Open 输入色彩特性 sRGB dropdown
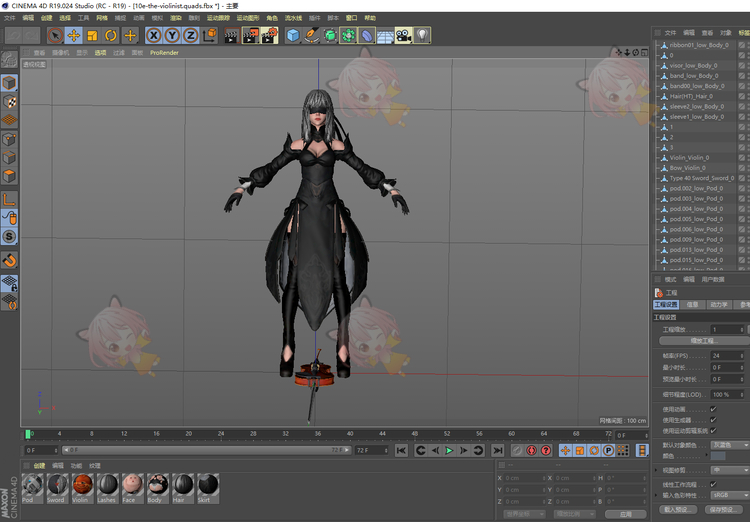 pos(730,495)
